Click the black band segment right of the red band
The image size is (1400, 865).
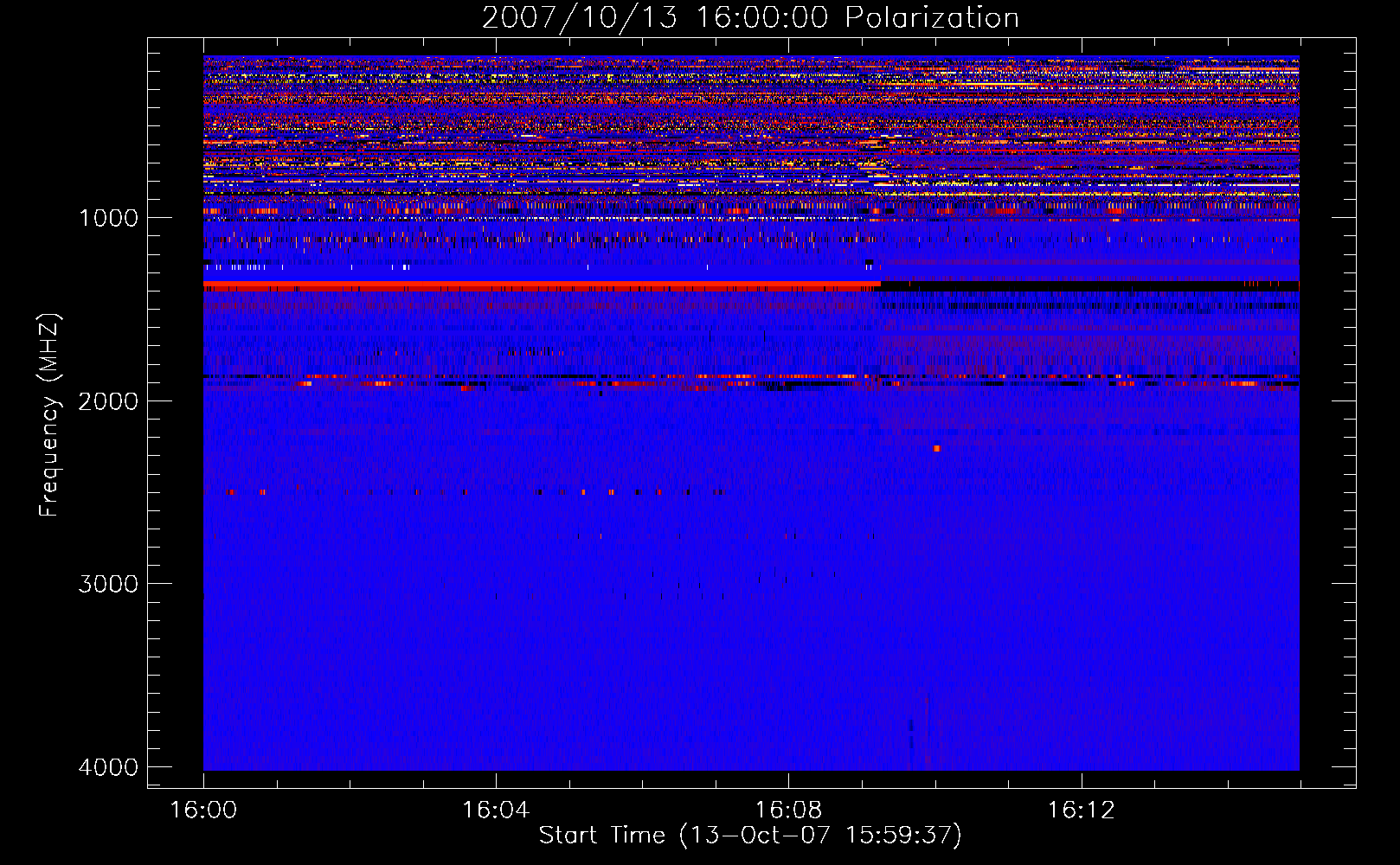[1090, 285]
